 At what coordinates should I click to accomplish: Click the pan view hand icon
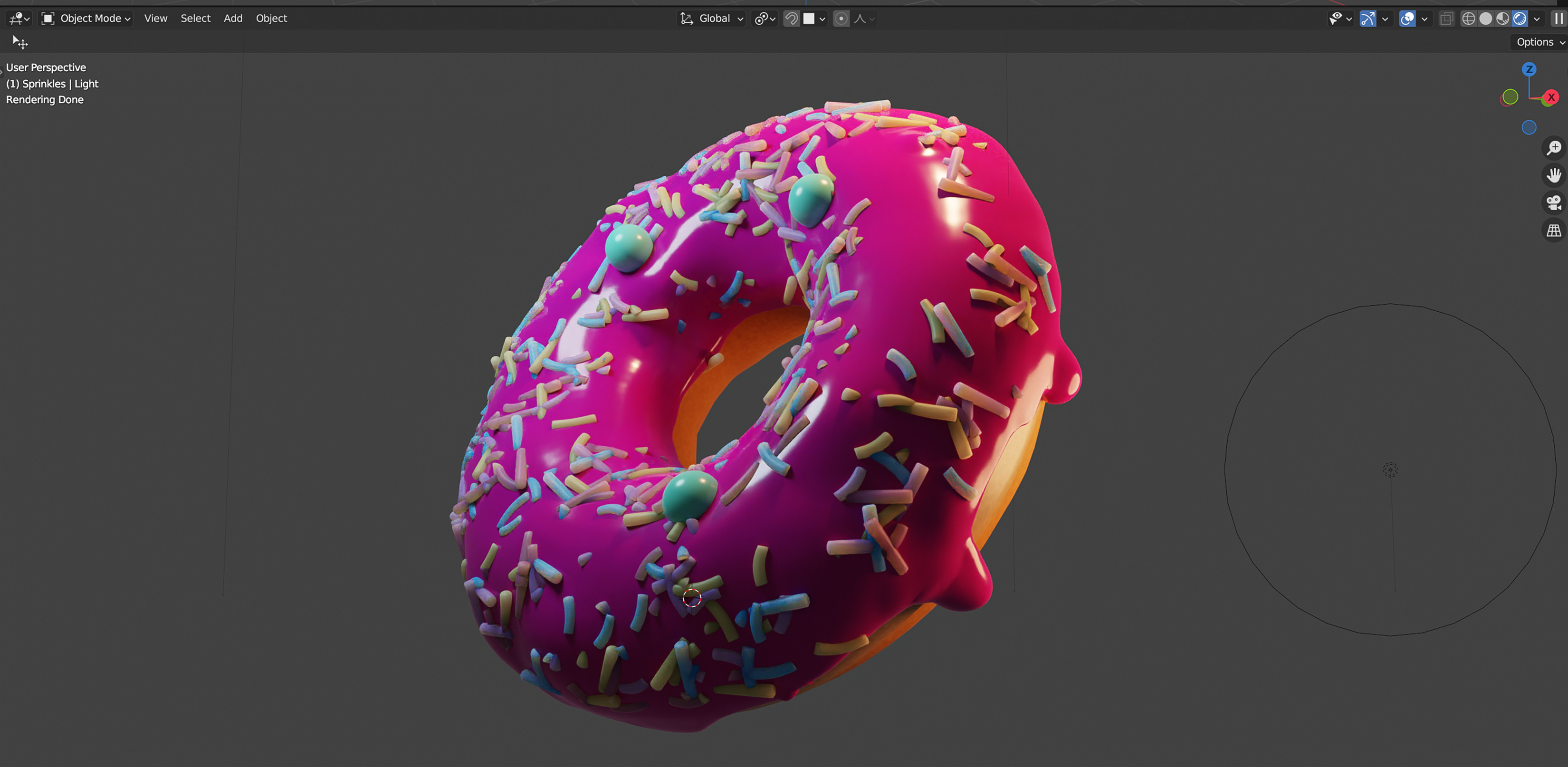point(1554,175)
